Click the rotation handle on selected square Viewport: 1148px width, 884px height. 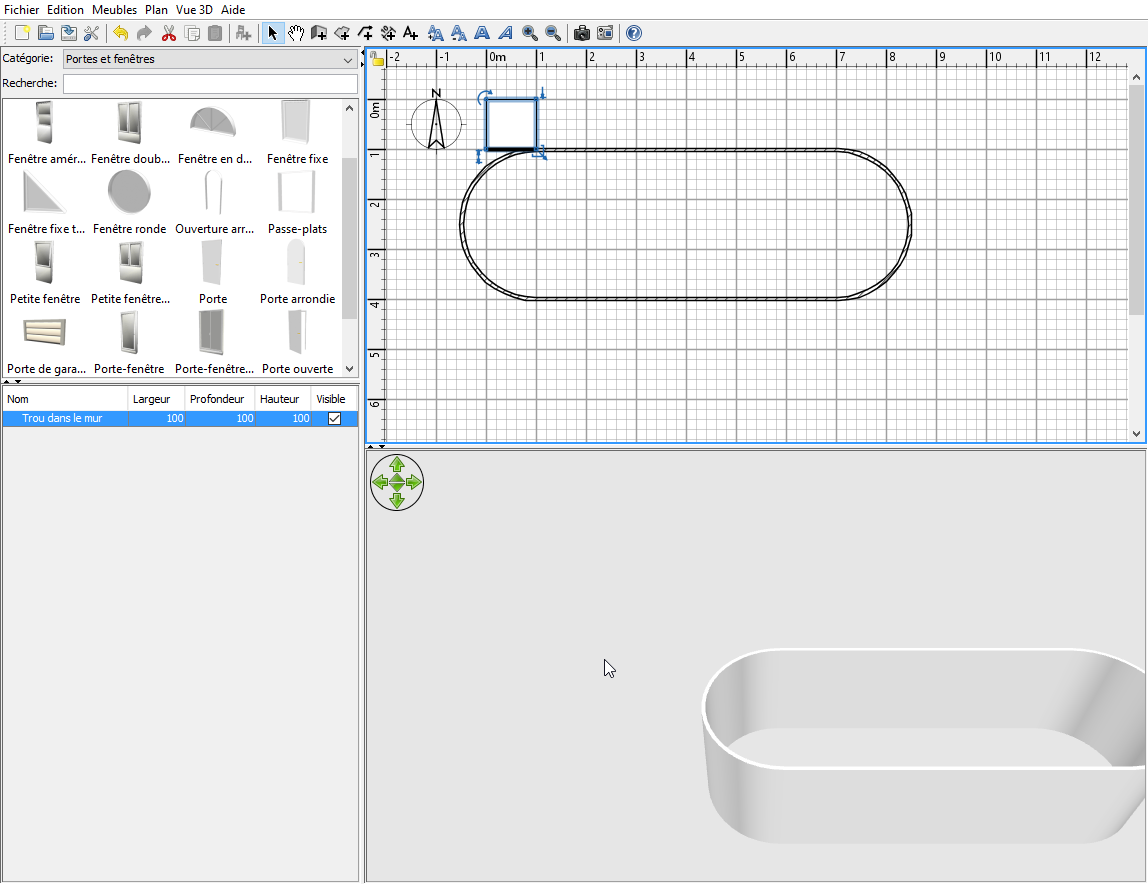[484, 97]
